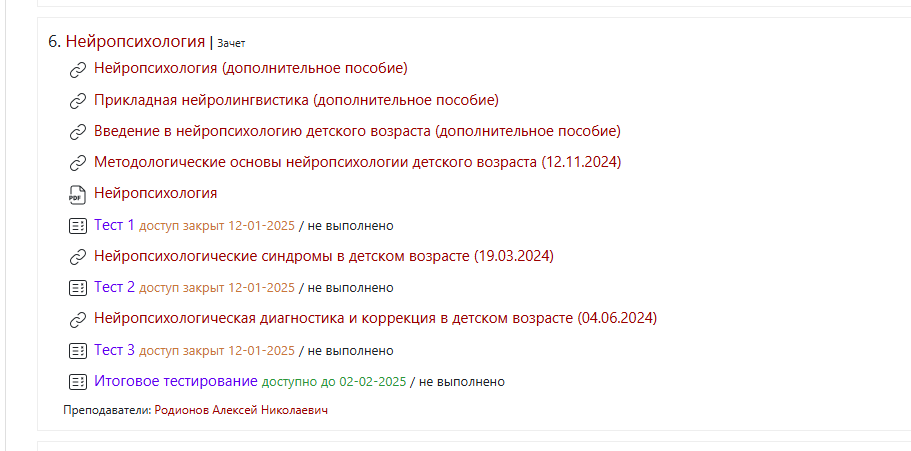Image resolution: width=911 pixels, height=451 pixels.
Task: Open Прикладная нейролингвистика supplementary material
Action: [296, 100]
